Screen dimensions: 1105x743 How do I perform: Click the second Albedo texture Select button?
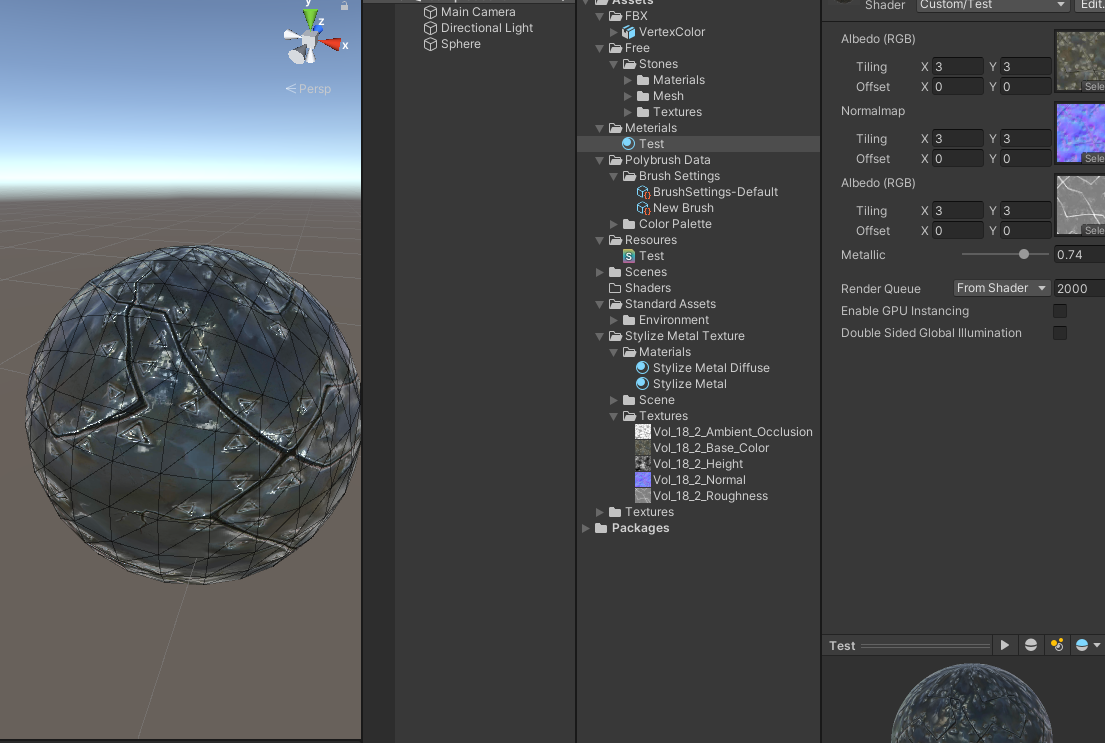[1094, 231]
